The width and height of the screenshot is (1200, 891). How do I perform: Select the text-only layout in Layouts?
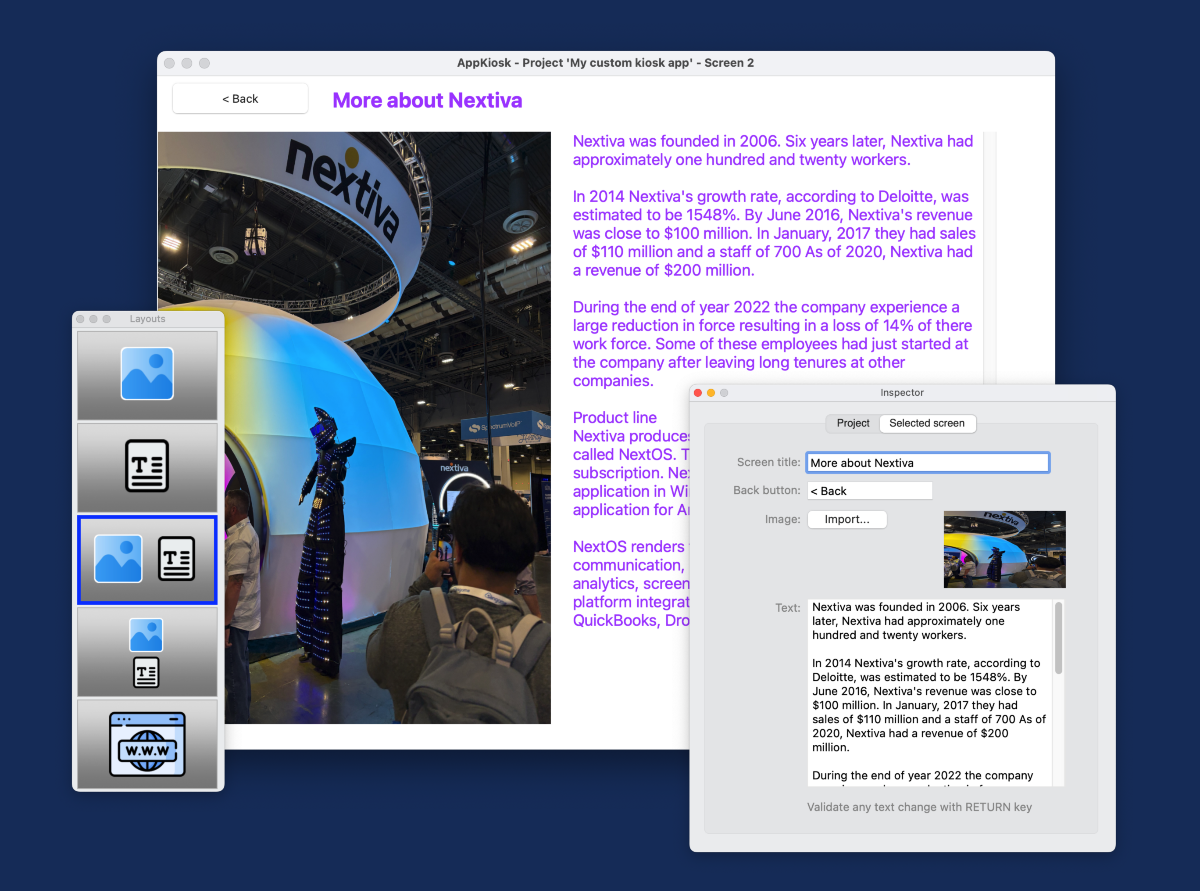(x=148, y=467)
